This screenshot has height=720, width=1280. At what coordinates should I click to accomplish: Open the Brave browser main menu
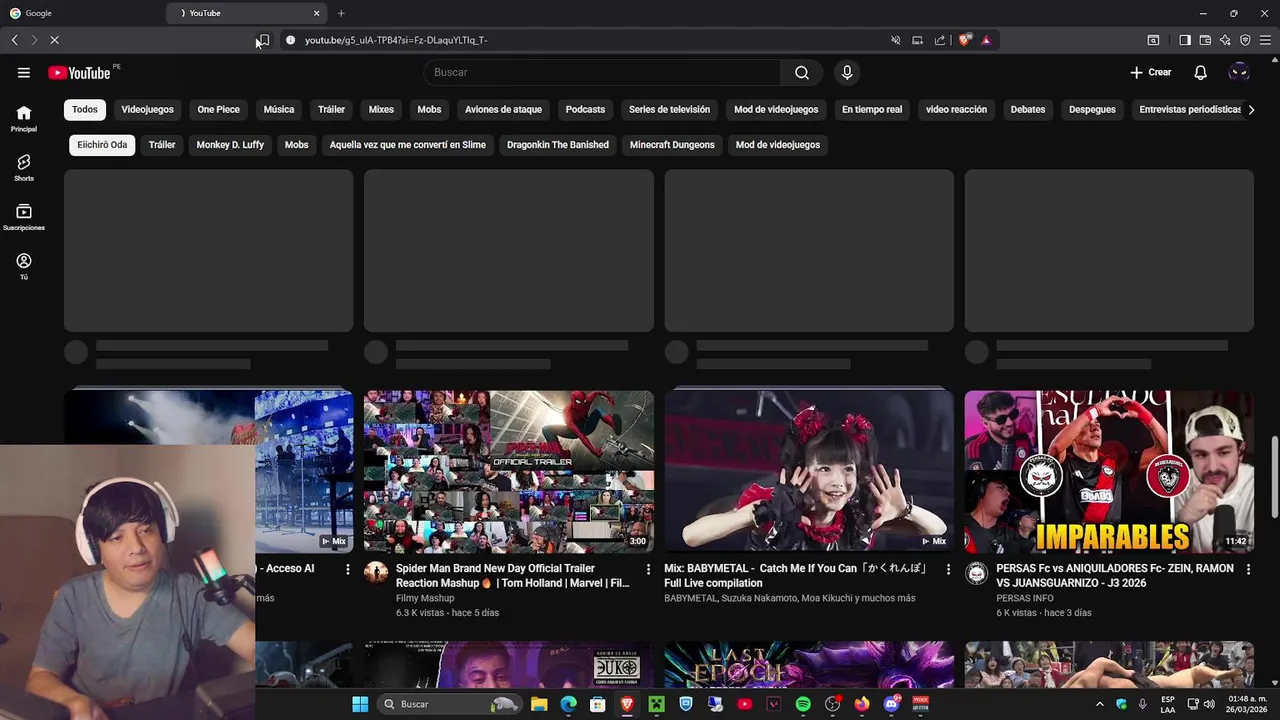[1264, 40]
